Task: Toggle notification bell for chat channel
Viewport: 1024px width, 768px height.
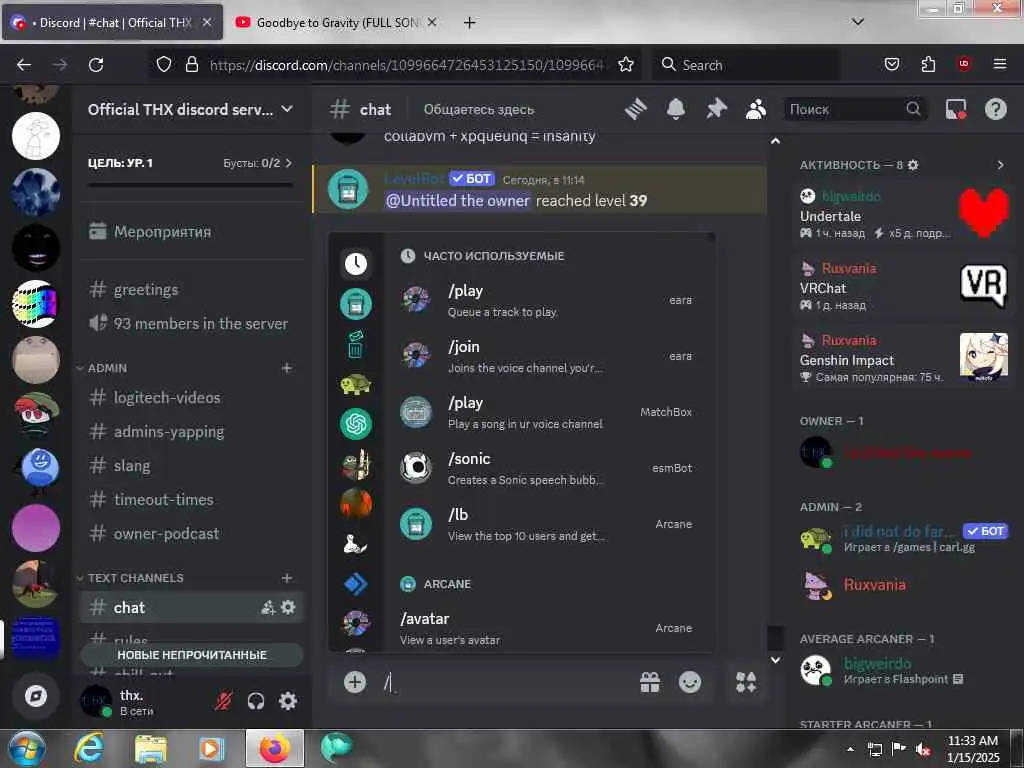Action: (x=676, y=109)
